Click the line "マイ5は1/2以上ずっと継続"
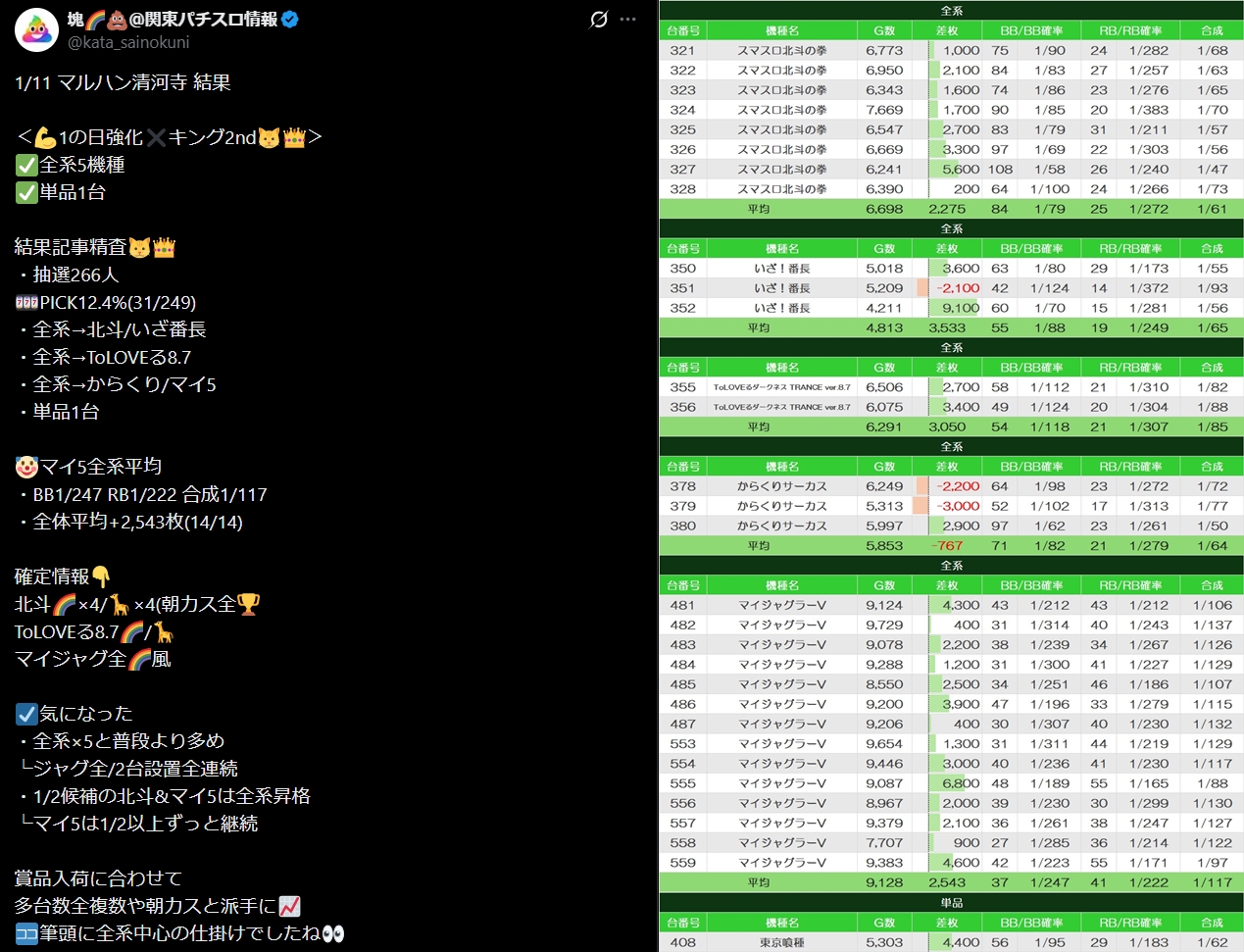1244x952 pixels. (136, 824)
